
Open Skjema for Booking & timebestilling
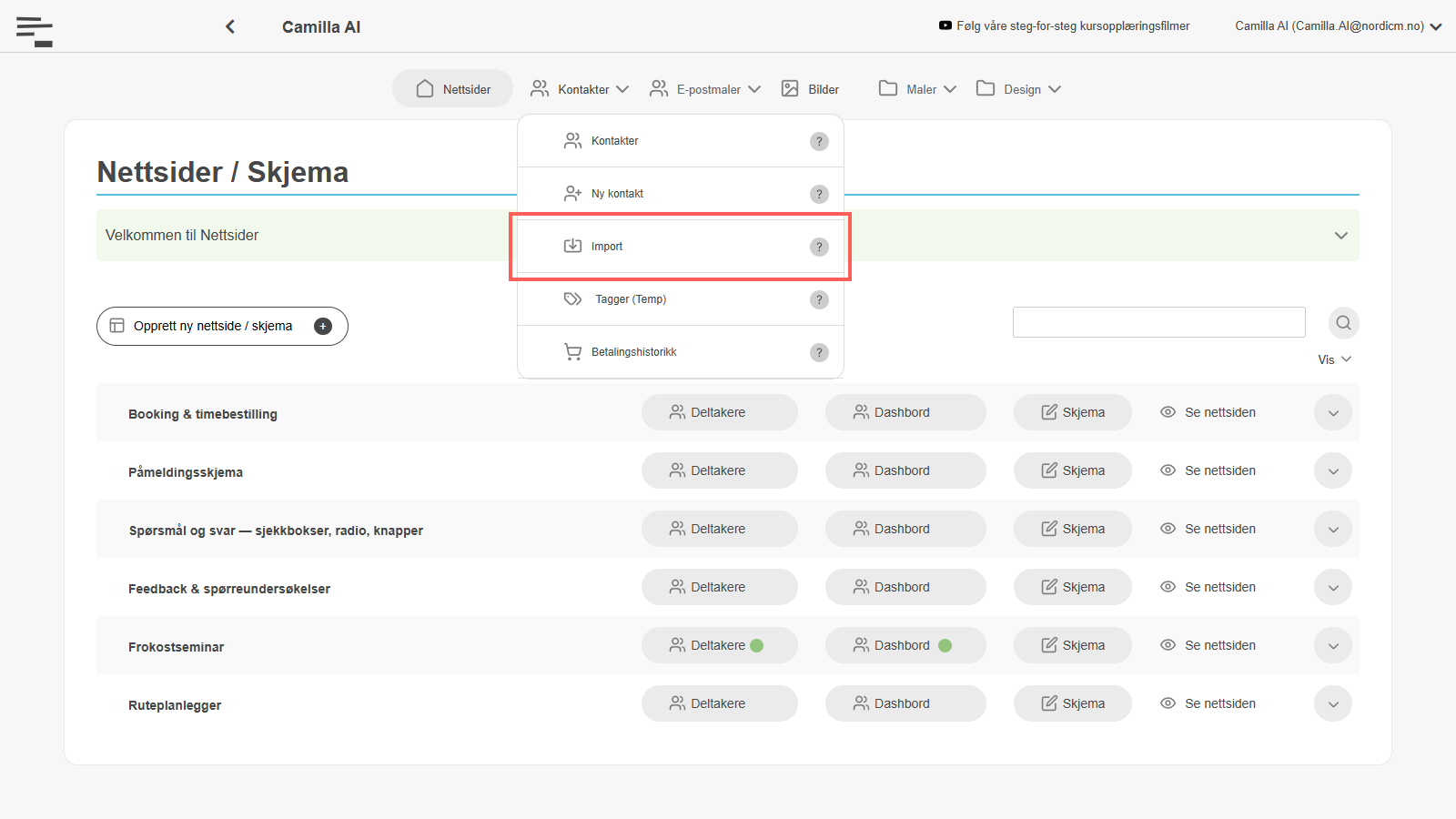[x=1073, y=412]
